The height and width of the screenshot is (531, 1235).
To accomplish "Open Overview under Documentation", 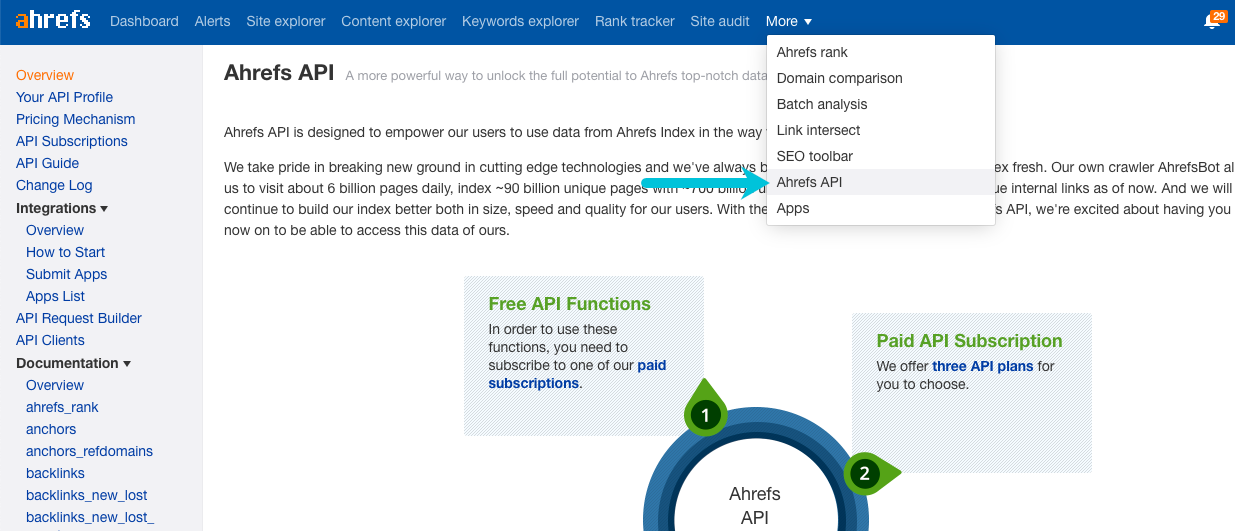I will pos(55,385).
